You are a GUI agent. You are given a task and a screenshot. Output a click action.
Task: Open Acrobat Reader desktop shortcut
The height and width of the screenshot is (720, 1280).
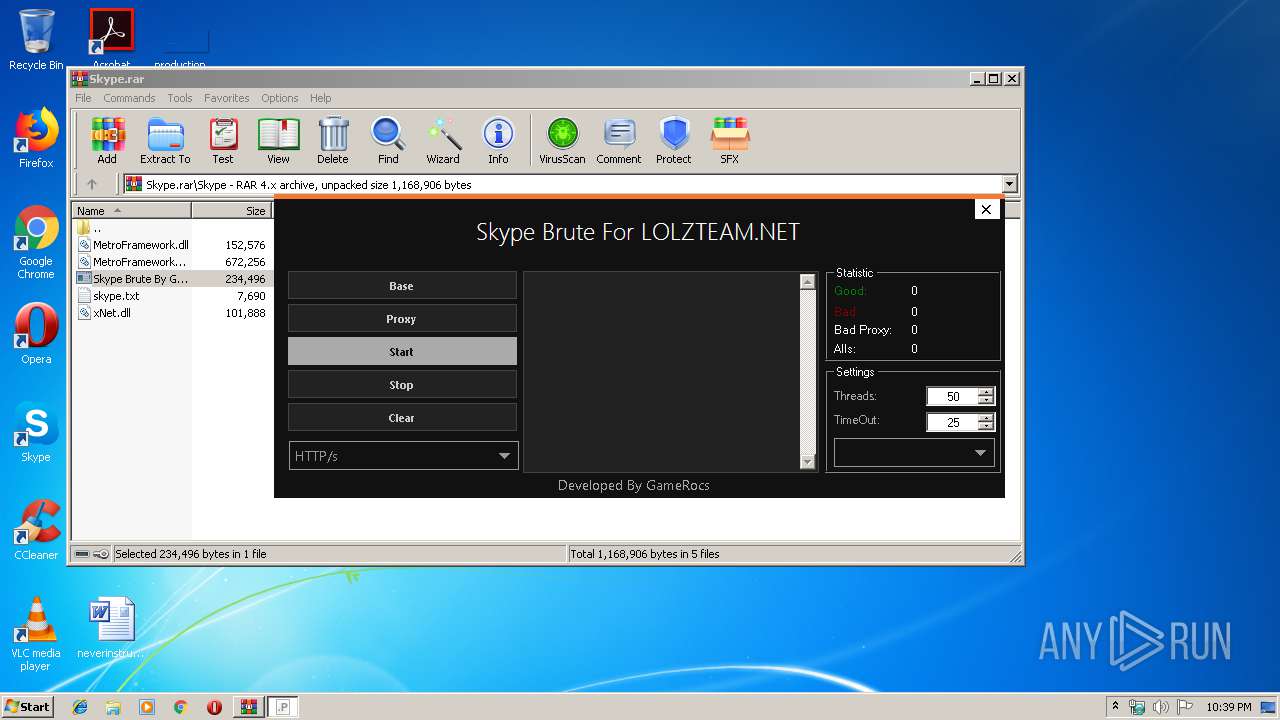[112, 39]
